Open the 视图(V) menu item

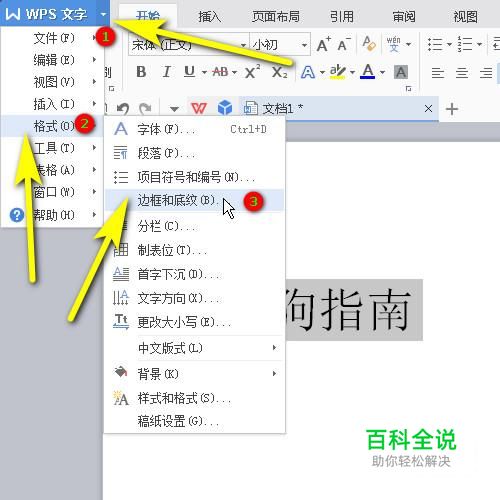click(52, 82)
